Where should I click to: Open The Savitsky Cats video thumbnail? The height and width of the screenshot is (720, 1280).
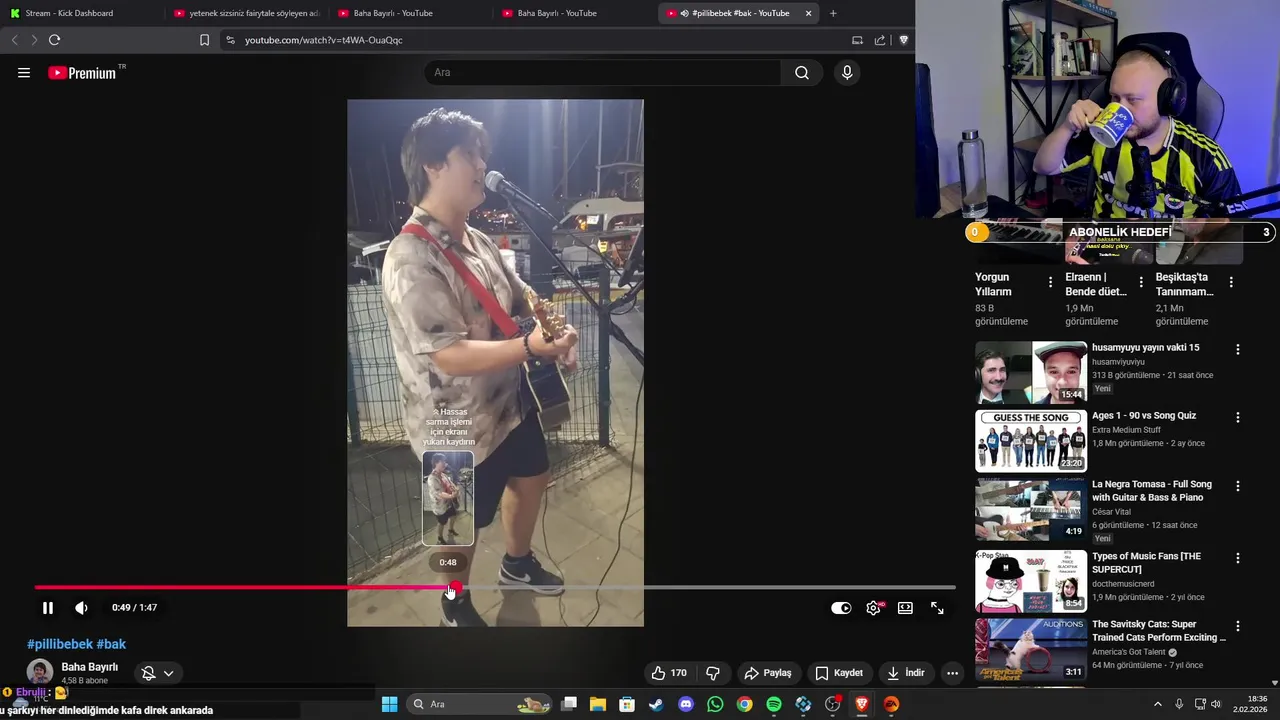click(1031, 650)
